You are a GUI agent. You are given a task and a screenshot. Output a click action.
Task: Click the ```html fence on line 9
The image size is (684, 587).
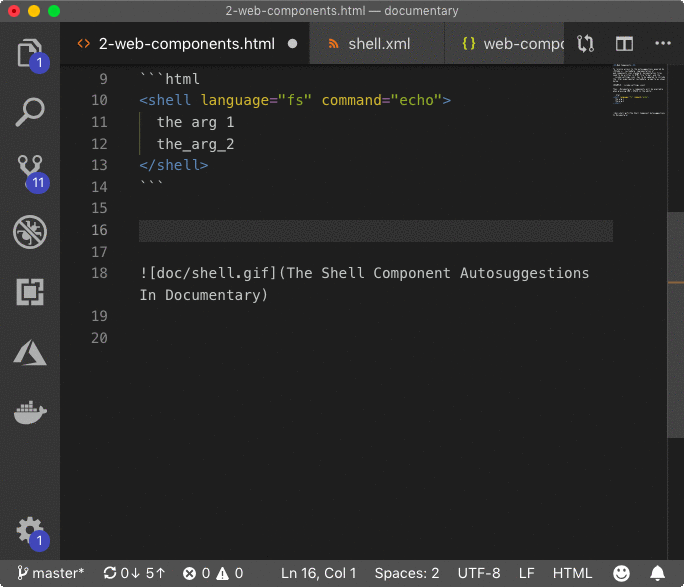click(170, 79)
